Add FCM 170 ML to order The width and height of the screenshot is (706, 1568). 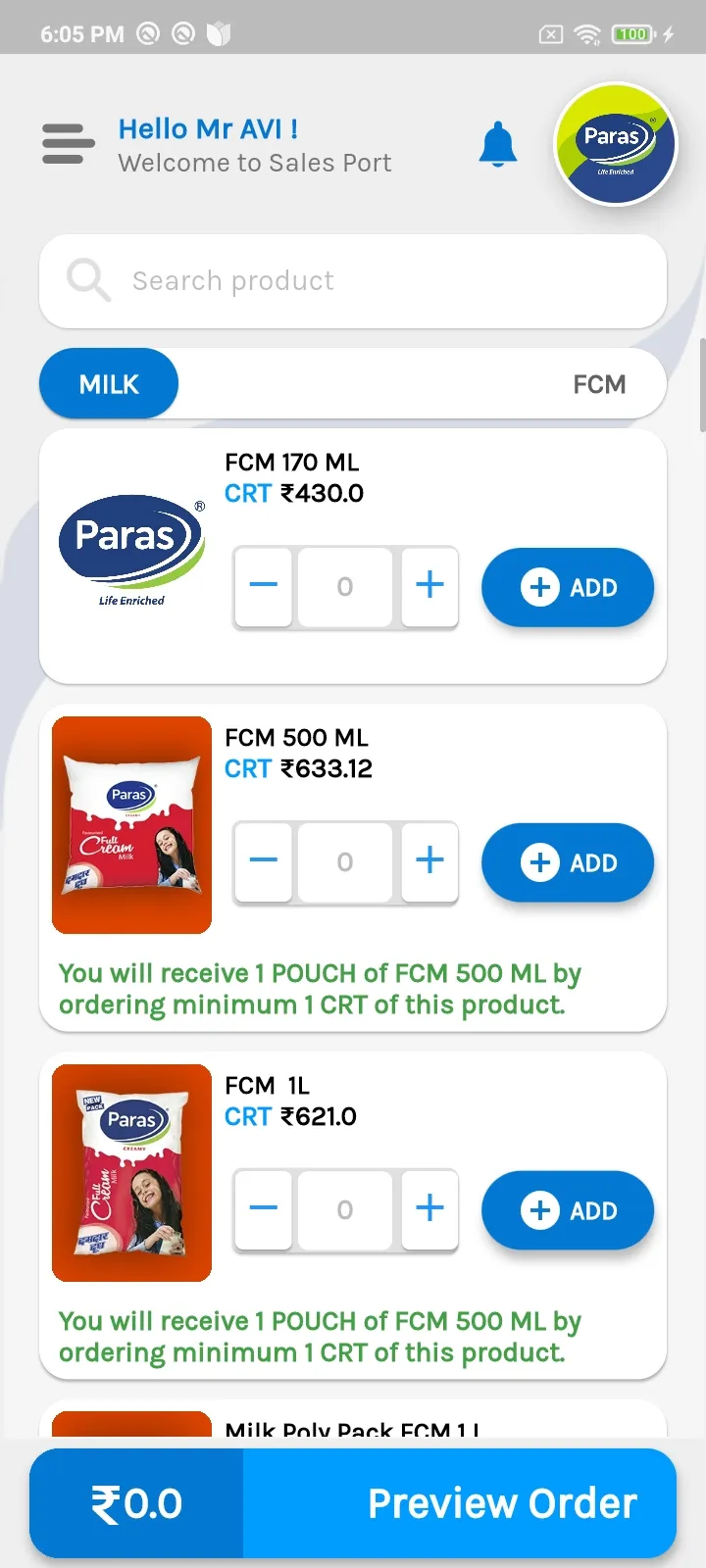(x=568, y=587)
